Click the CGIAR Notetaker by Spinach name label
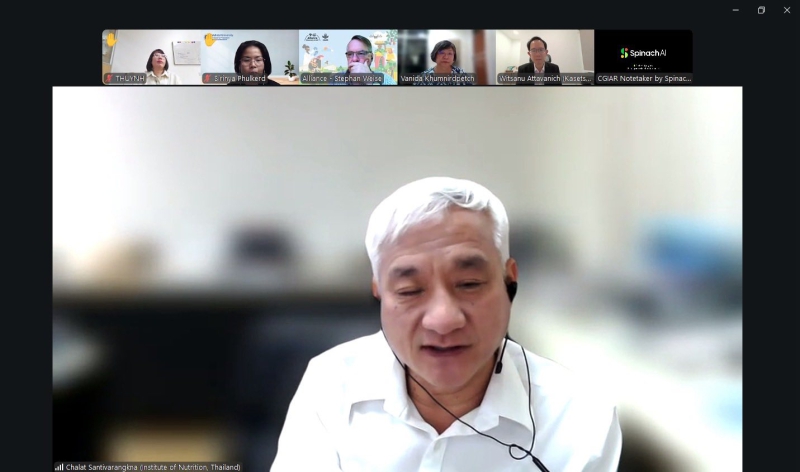This screenshot has width=800, height=472. tap(644, 78)
